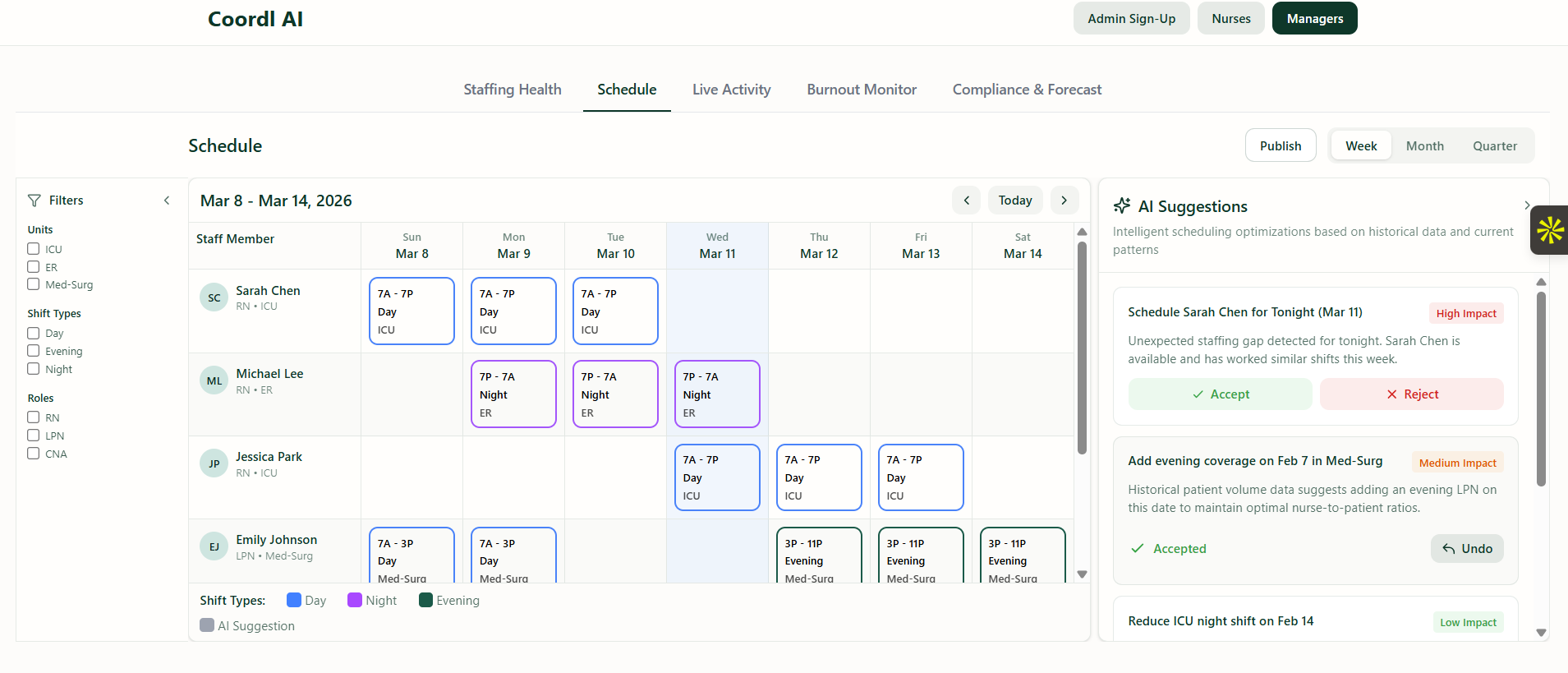The height and width of the screenshot is (673, 1568).
Task: Go to next week arrow
Action: coord(1064,201)
